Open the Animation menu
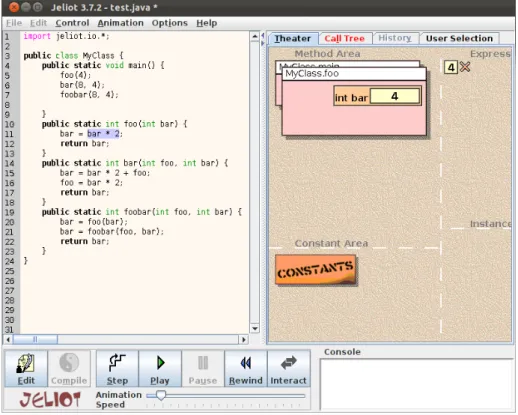518x415 pixels. click(120, 23)
